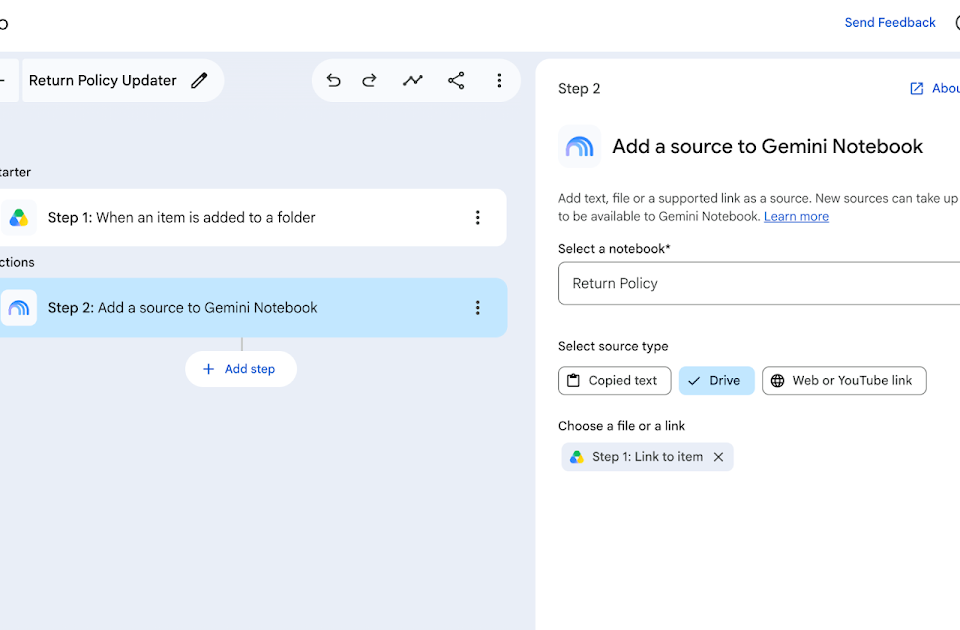Redo the last change
960x630 pixels.
369,80
